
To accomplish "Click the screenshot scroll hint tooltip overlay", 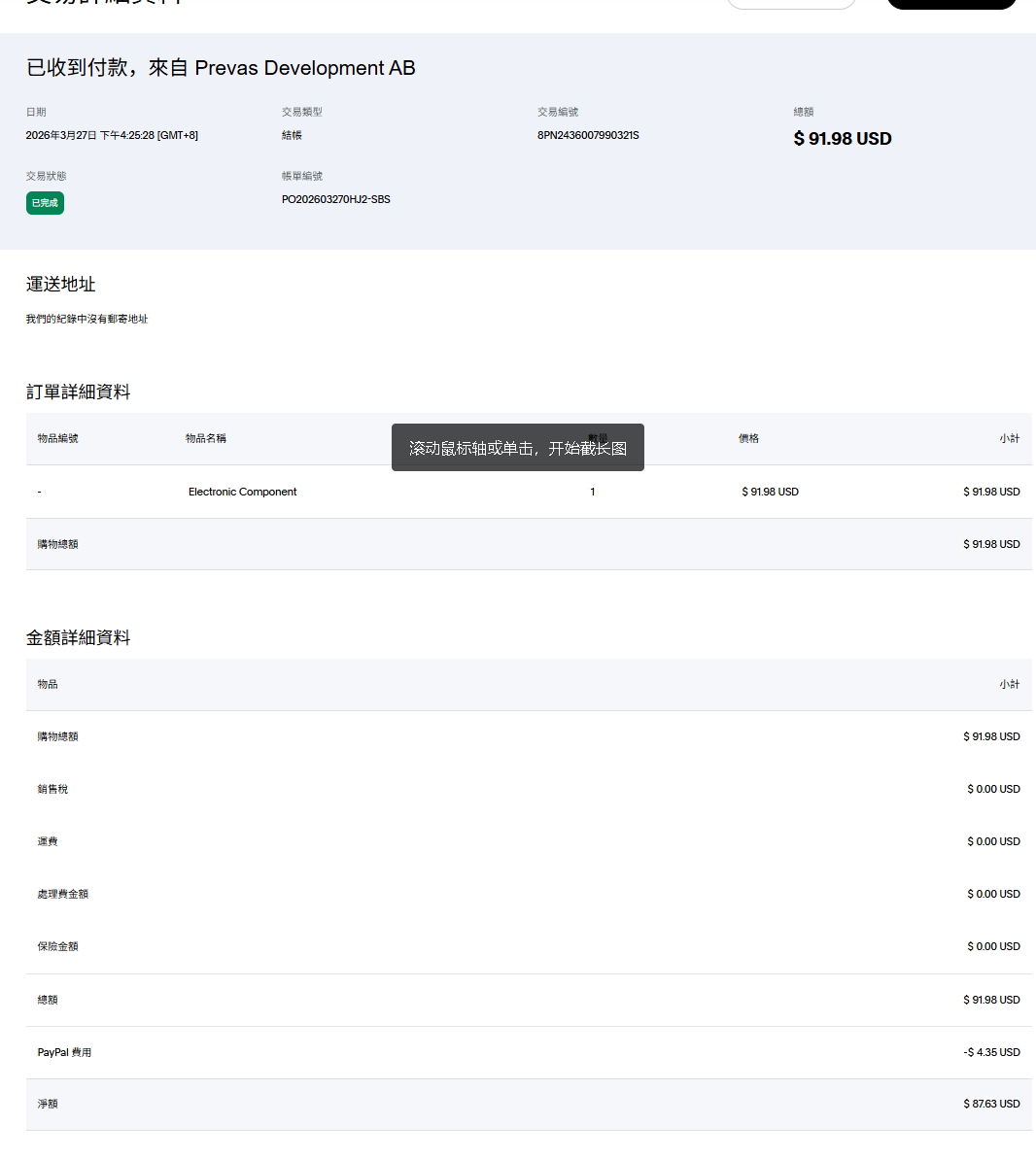I will coord(517,448).
